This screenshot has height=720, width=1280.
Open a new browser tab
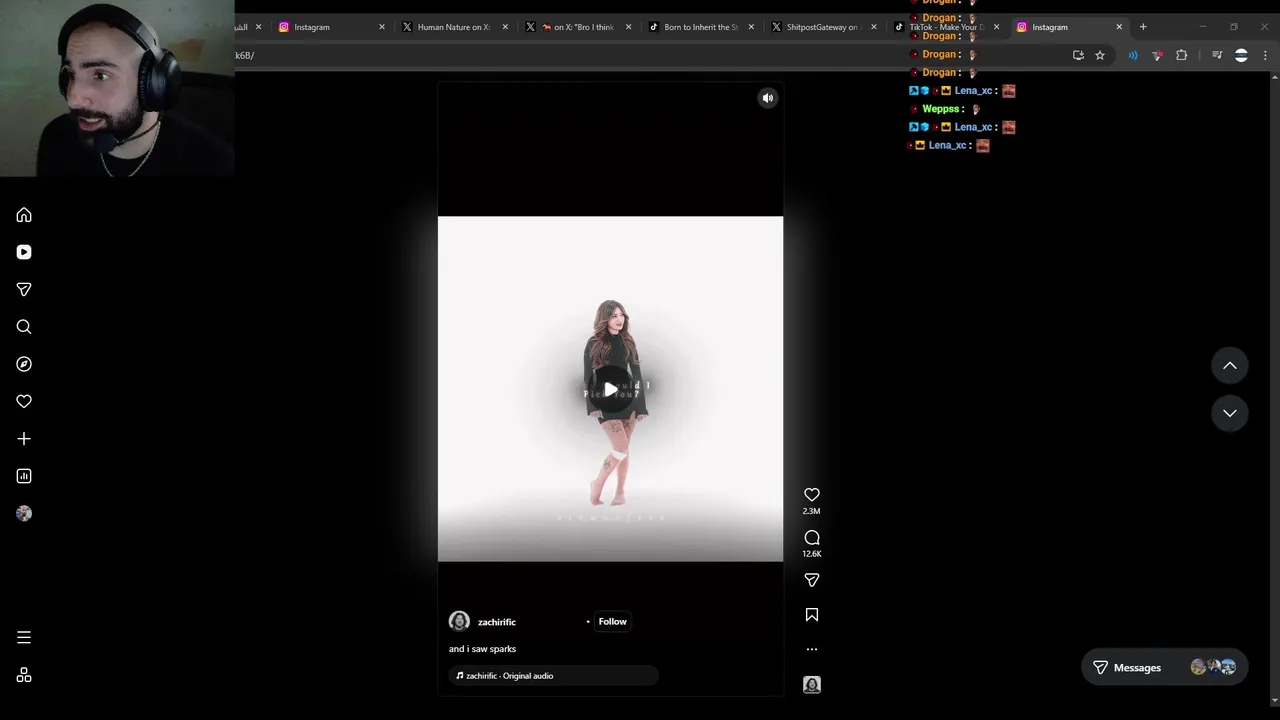[1143, 27]
